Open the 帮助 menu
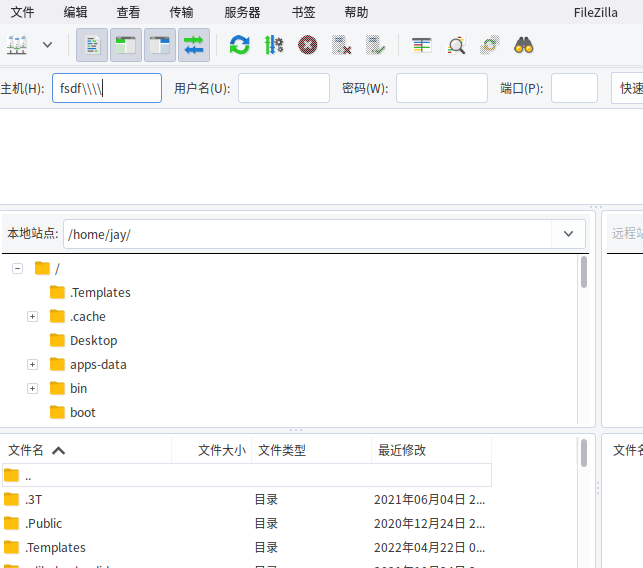 [356, 12]
